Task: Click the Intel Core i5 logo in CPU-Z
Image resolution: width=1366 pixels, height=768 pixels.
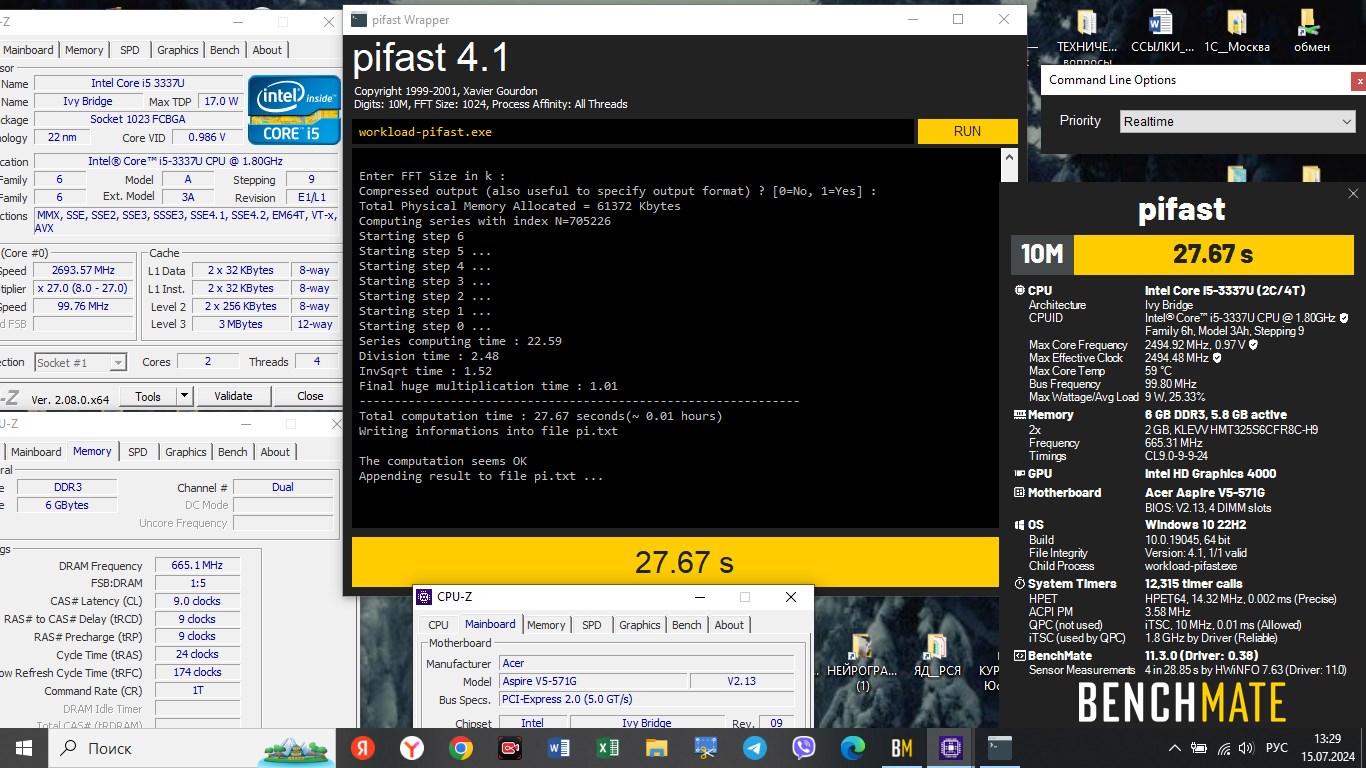Action: point(294,108)
